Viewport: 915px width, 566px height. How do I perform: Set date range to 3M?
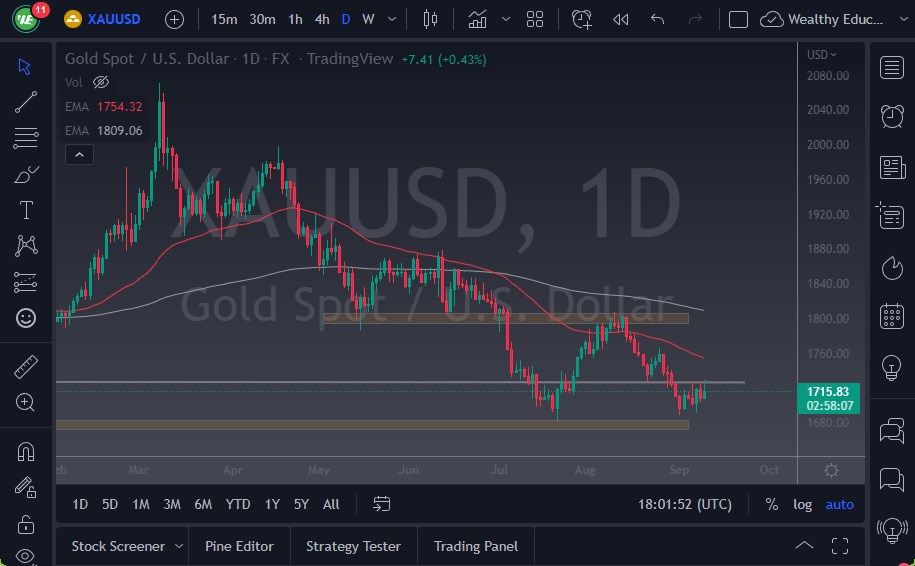point(172,504)
